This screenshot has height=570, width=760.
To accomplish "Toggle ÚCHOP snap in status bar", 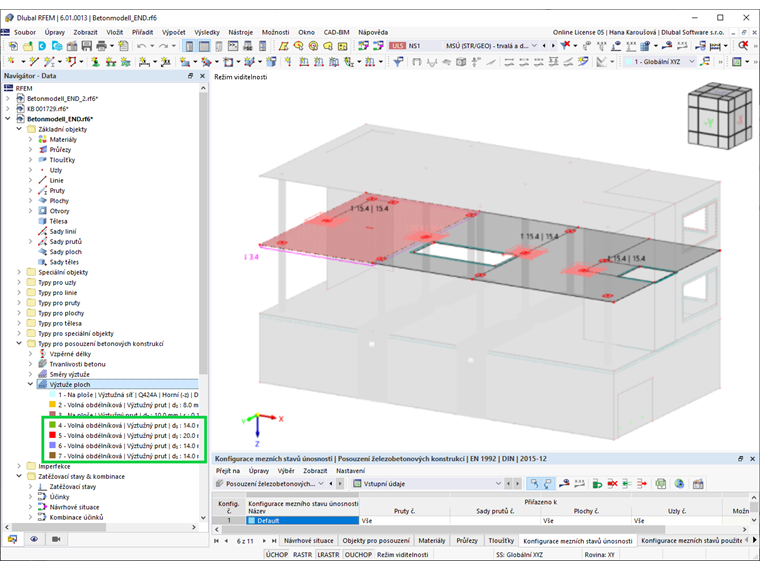I will [x=277, y=554].
